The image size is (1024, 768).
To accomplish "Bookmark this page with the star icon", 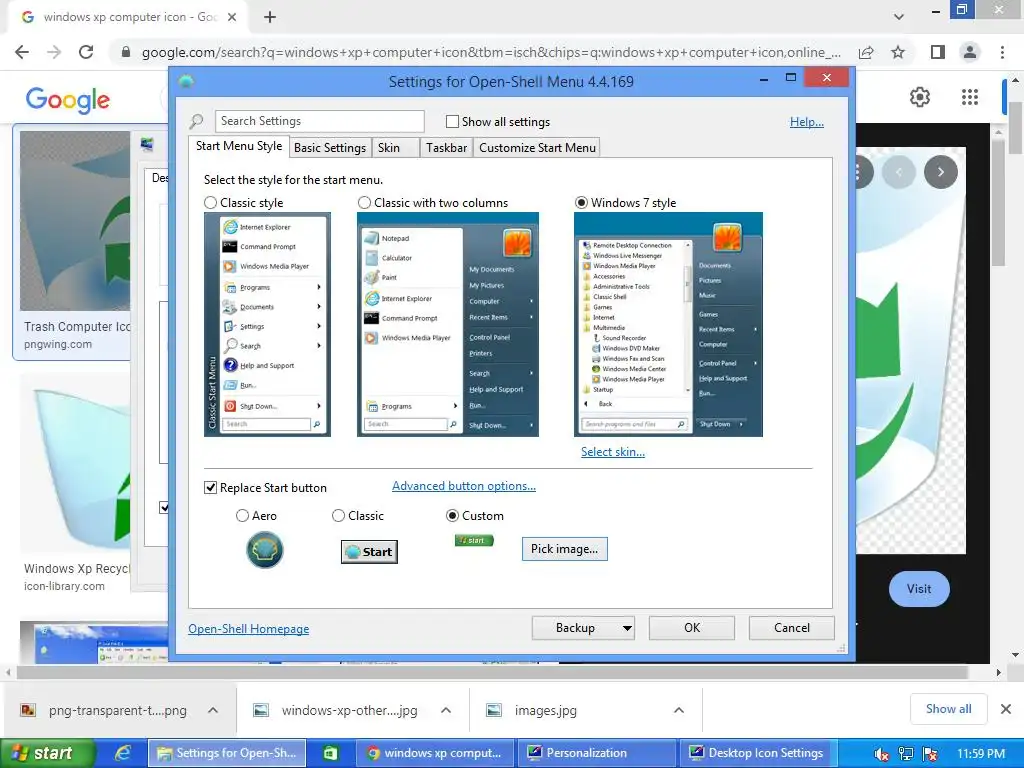I will (898, 52).
